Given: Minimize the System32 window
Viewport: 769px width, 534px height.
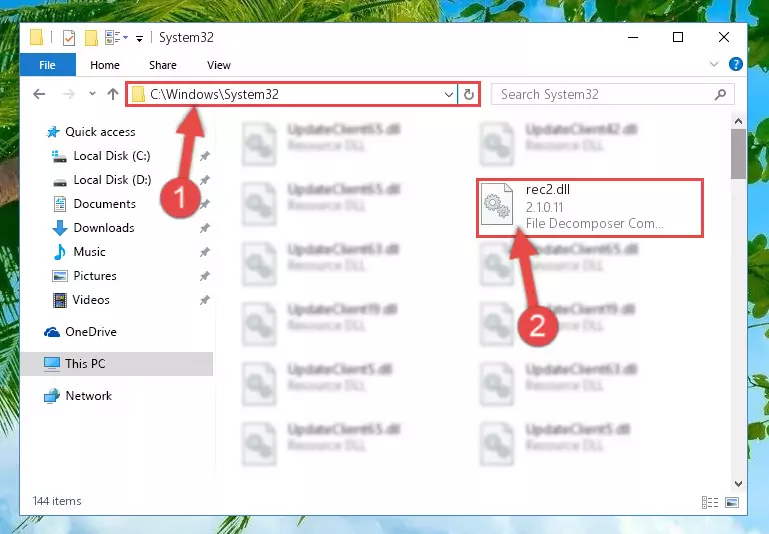Looking at the screenshot, I should coord(633,37).
